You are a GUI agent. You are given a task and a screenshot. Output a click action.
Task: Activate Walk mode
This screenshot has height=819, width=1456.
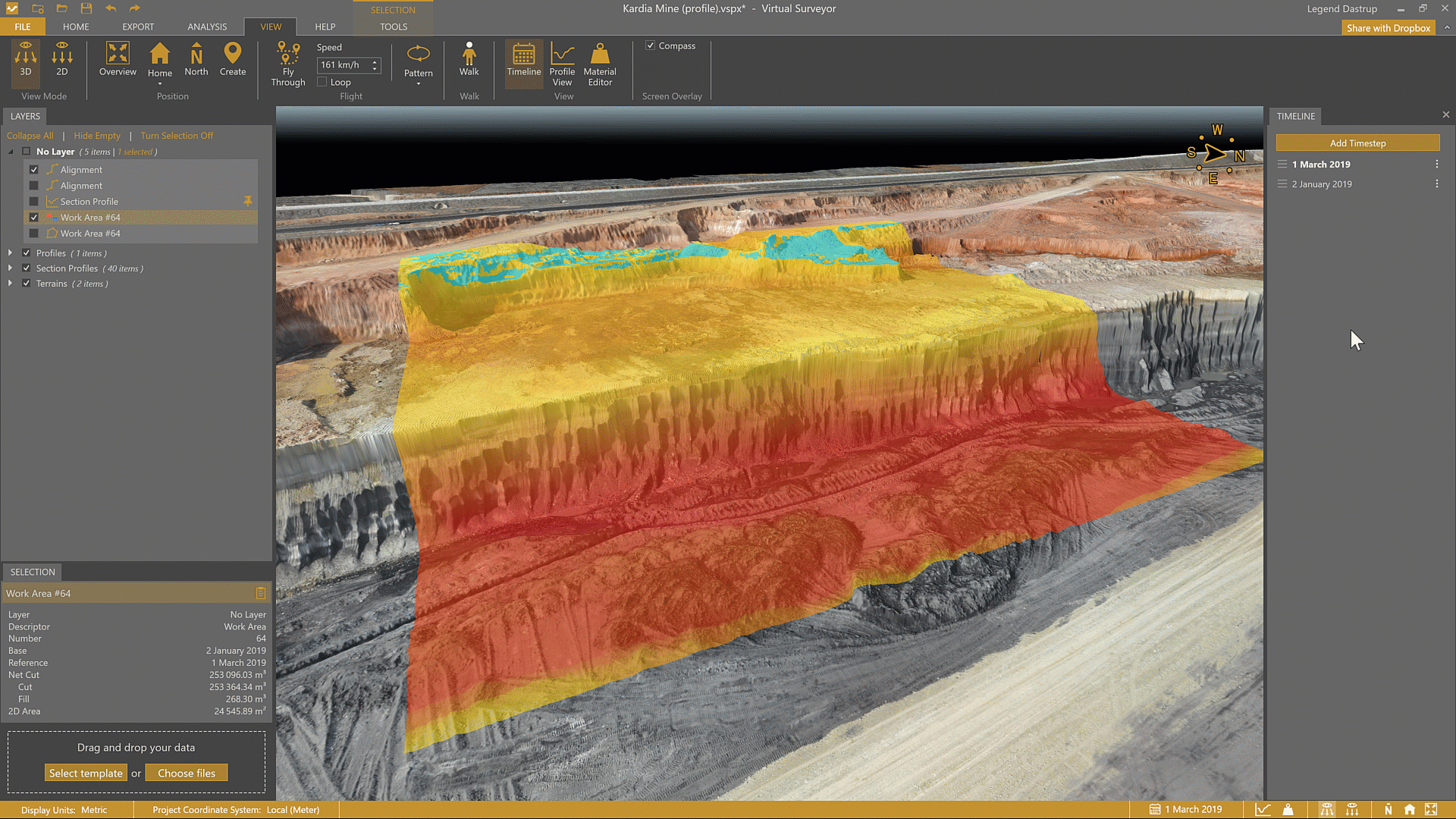(x=469, y=59)
